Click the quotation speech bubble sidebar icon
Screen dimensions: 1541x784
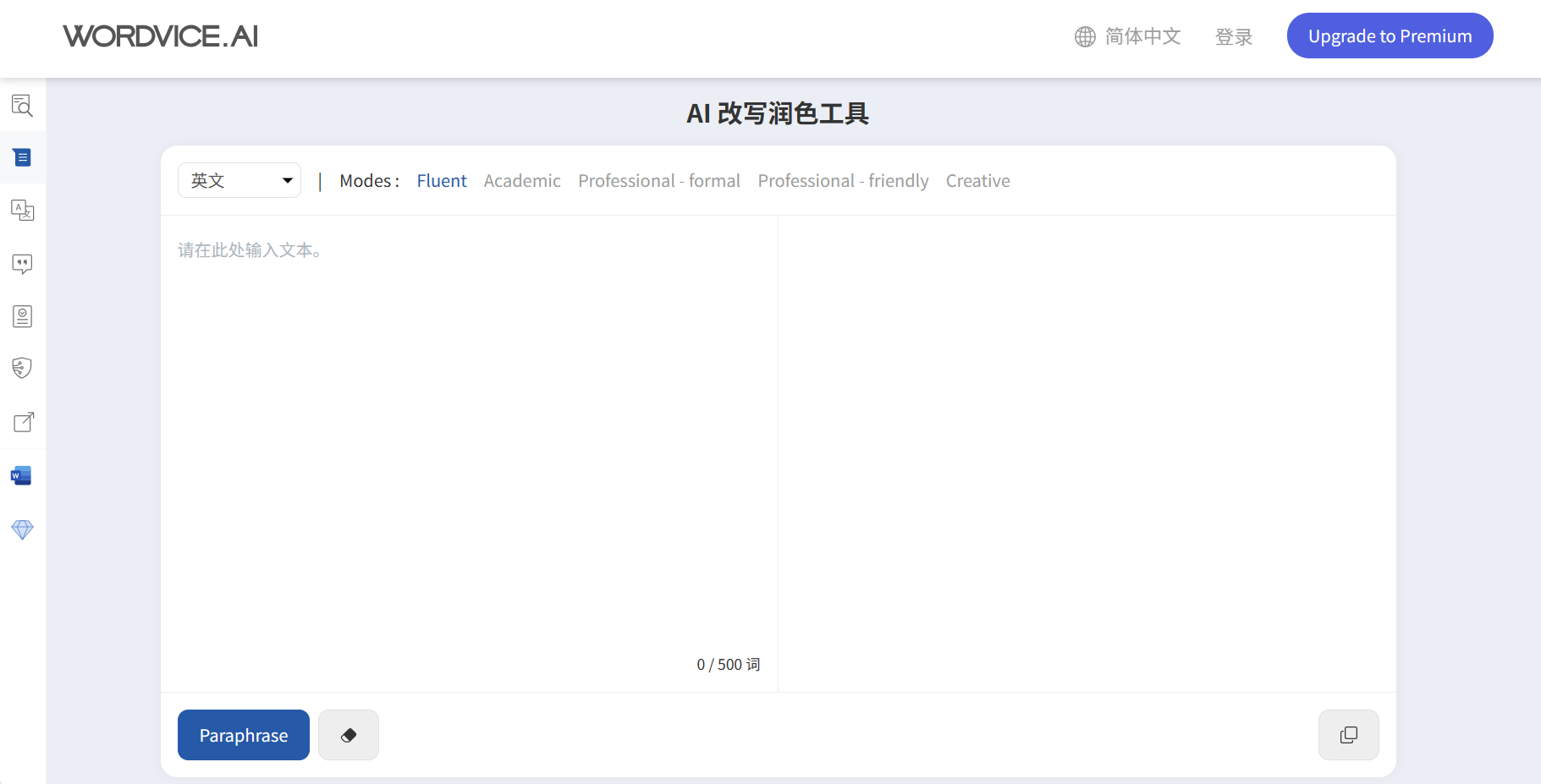[x=22, y=264]
